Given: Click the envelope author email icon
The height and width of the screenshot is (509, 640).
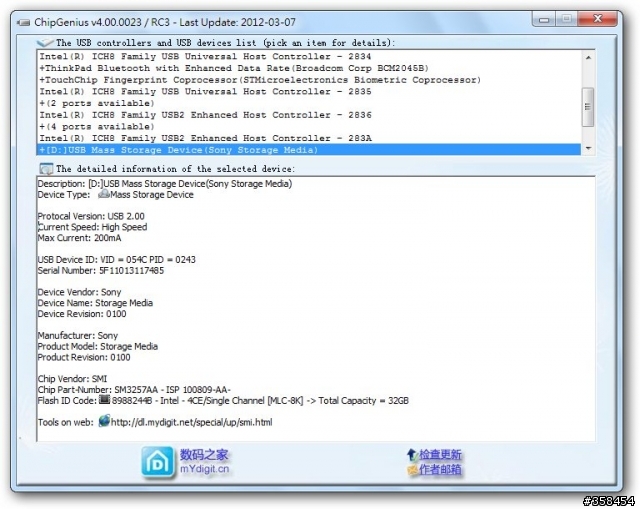Looking at the screenshot, I should [x=412, y=470].
